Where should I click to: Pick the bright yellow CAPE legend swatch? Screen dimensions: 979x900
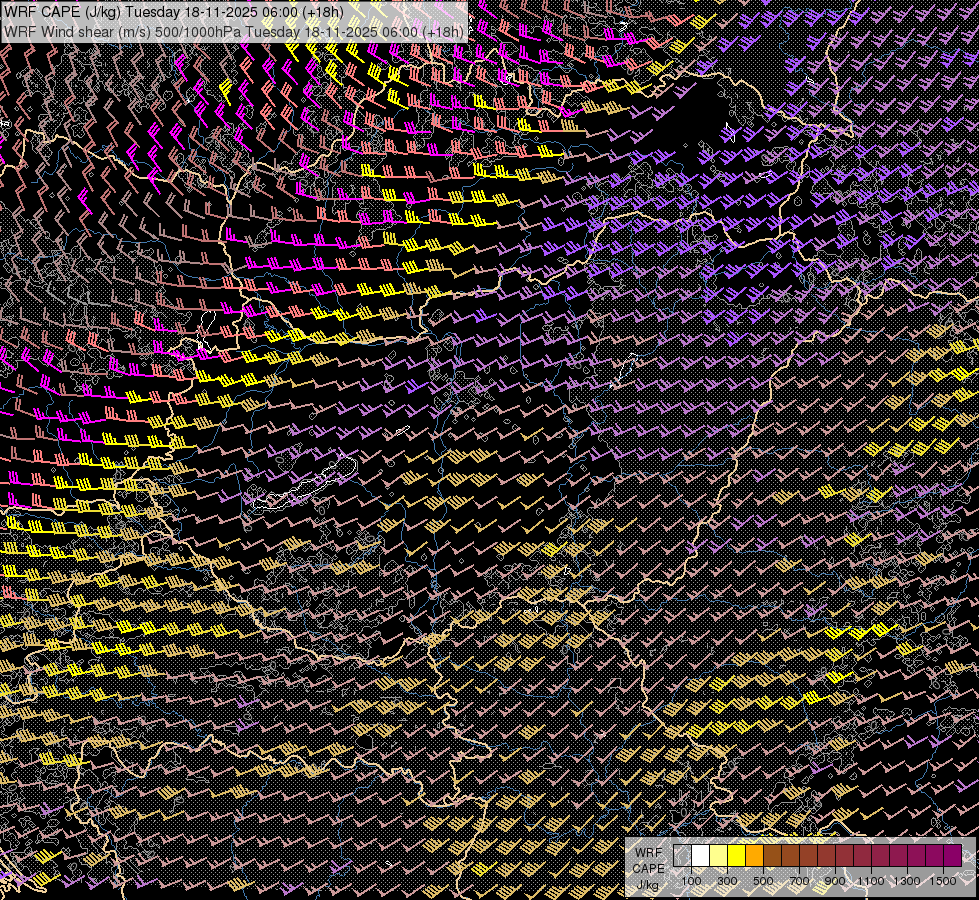[x=736, y=856]
